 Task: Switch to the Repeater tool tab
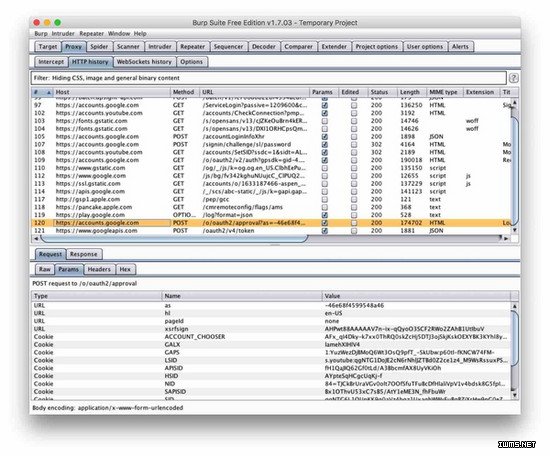[193, 47]
